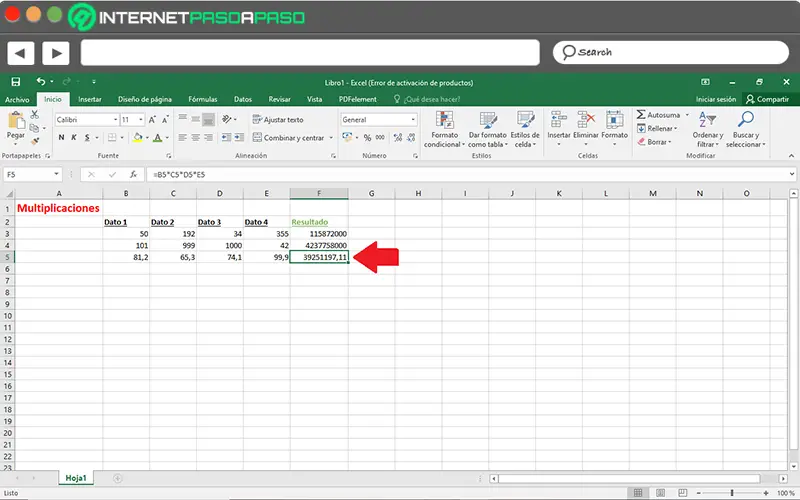Click the accounting currency format icon

click(x=347, y=137)
